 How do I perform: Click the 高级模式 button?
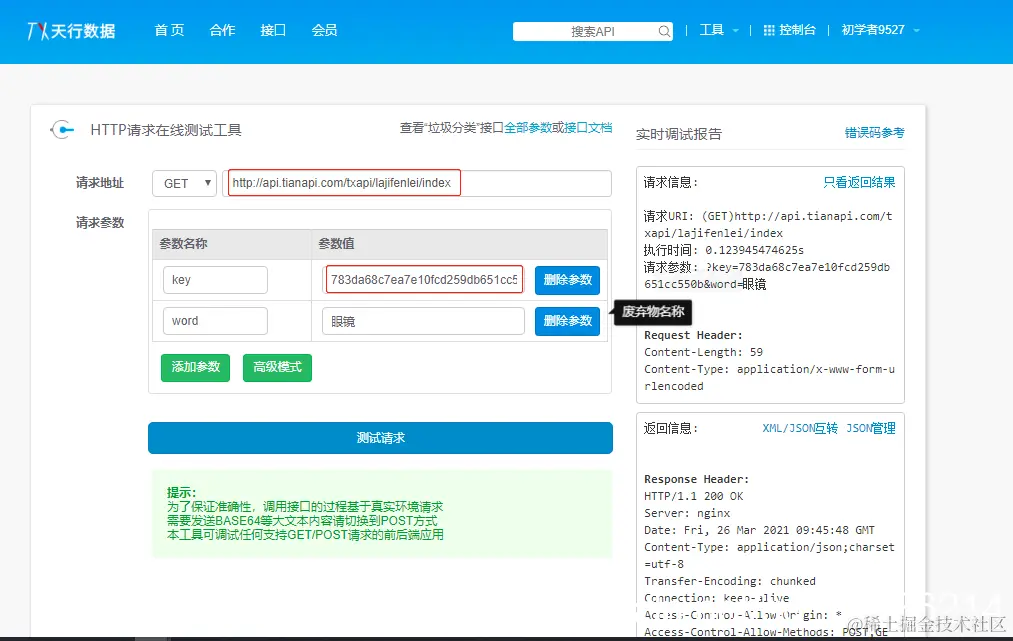277,368
